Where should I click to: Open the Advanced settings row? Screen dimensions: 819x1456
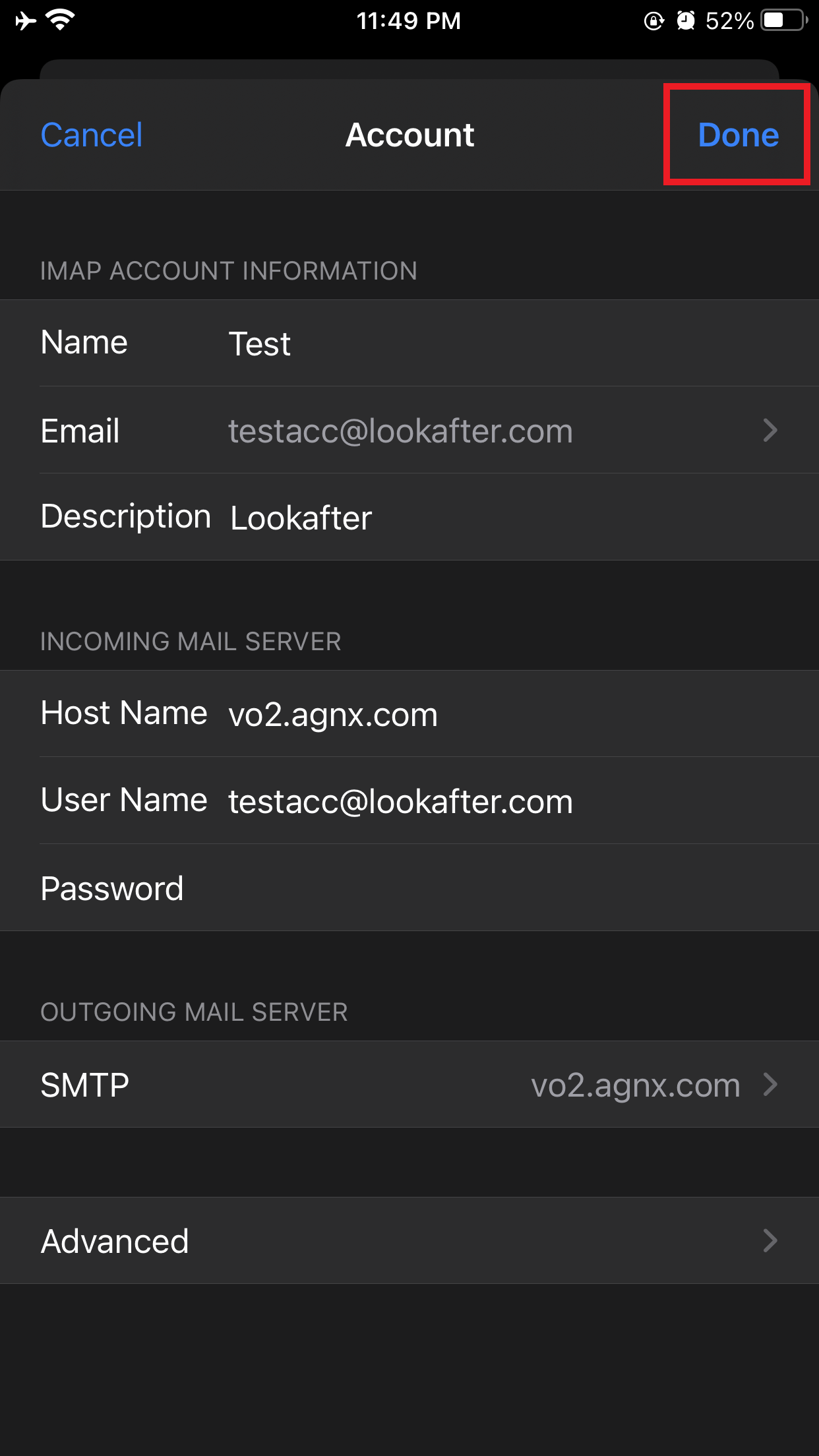[409, 1241]
